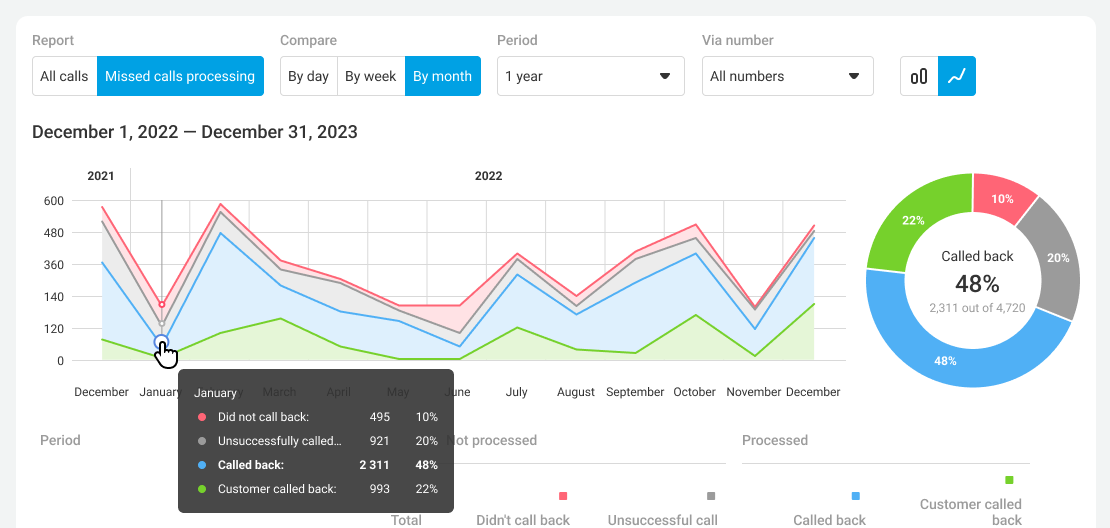The height and width of the screenshot is (528, 1110).
Task: Compare data By week
Action: 371,76
